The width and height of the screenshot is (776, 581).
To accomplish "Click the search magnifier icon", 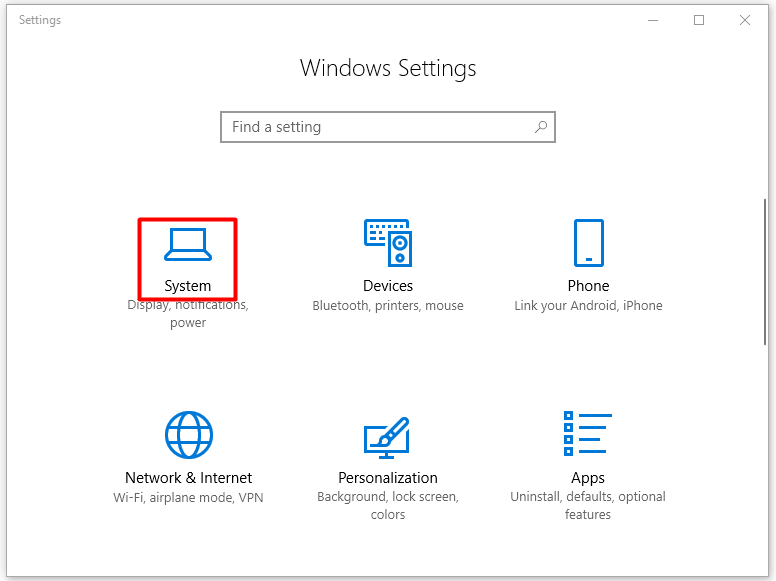I will 541,127.
